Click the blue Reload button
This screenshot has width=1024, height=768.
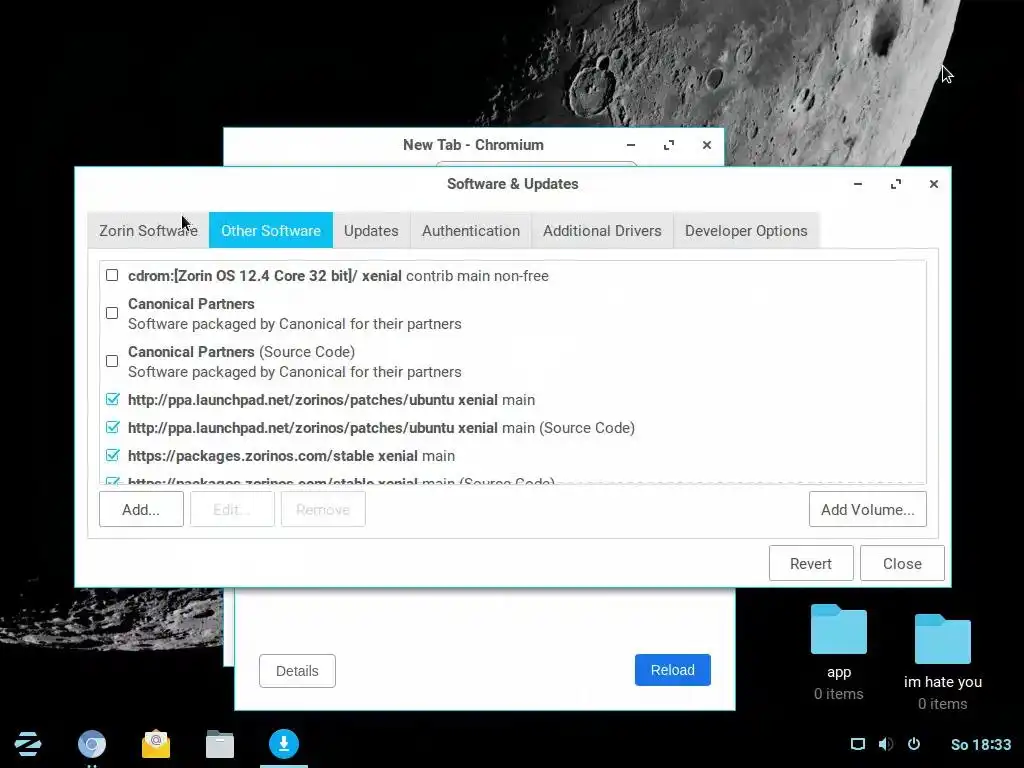pos(673,670)
